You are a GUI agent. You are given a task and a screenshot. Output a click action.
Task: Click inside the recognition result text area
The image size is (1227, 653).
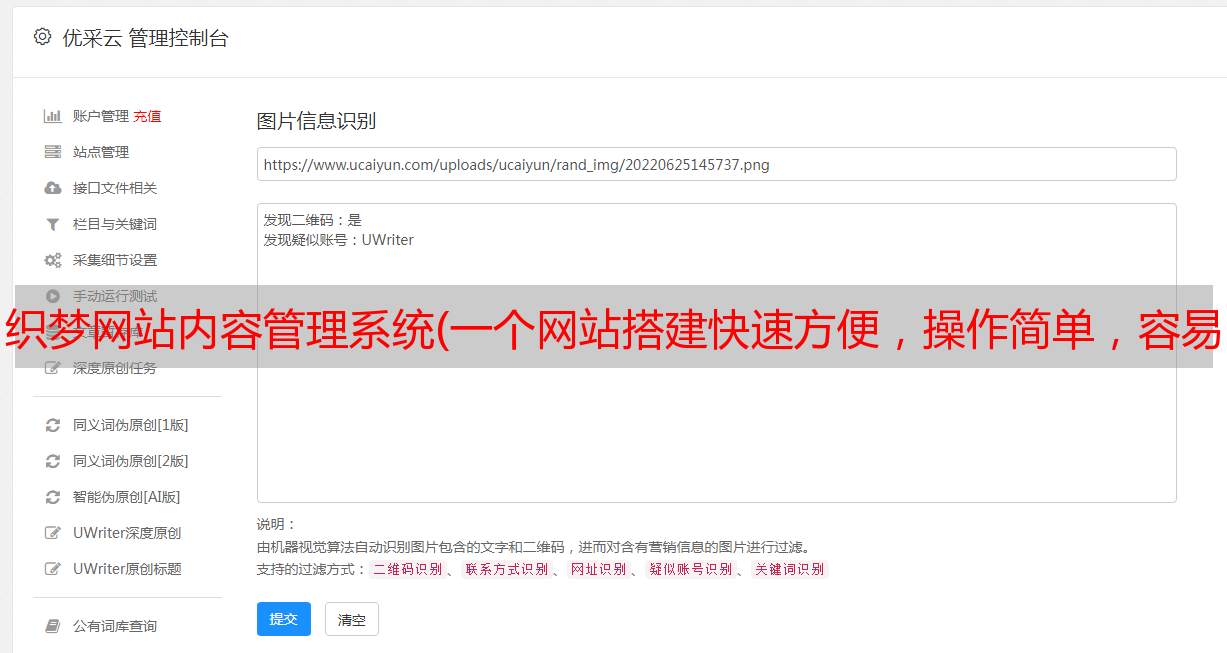click(x=716, y=352)
